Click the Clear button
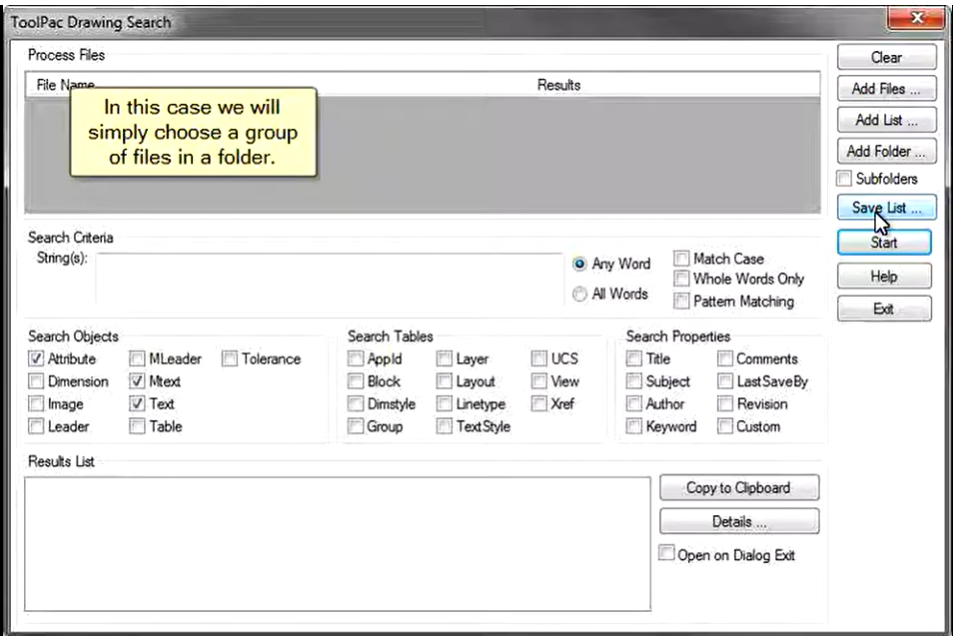Viewport: 953px width, 638px height. [886, 57]
